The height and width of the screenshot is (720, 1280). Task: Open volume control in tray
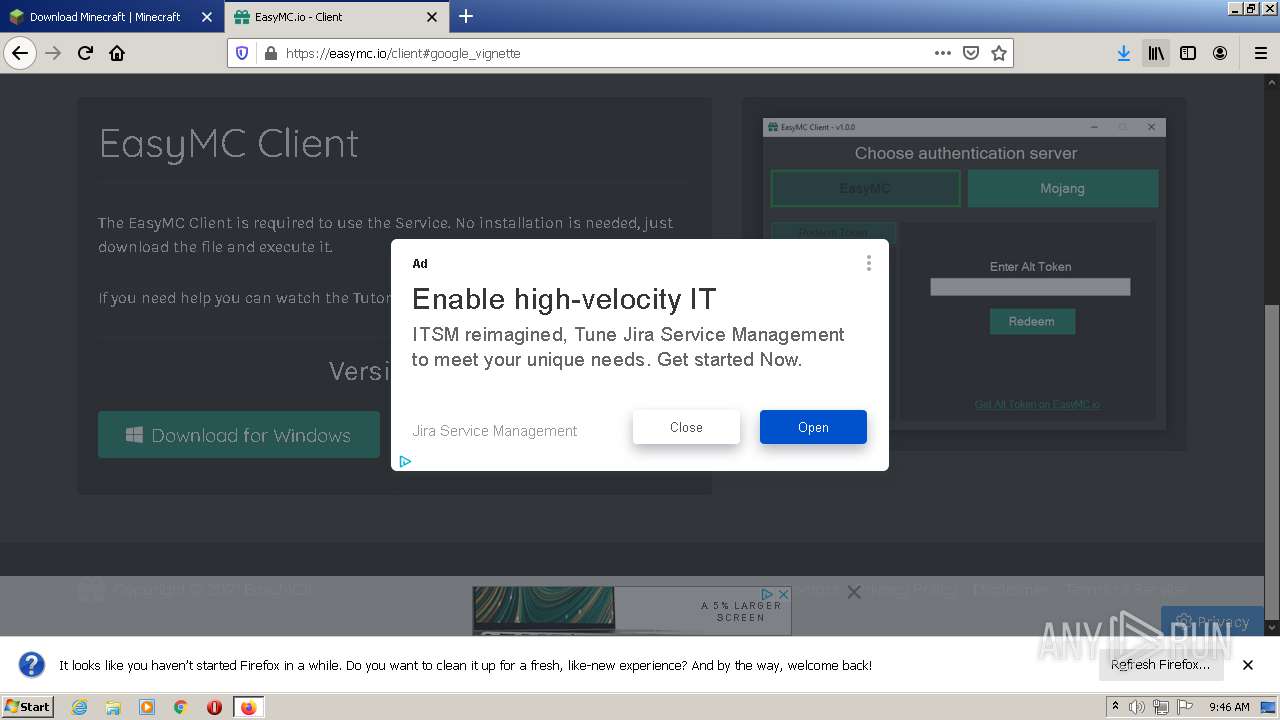pyautogui.click(x=1137, y=707)
